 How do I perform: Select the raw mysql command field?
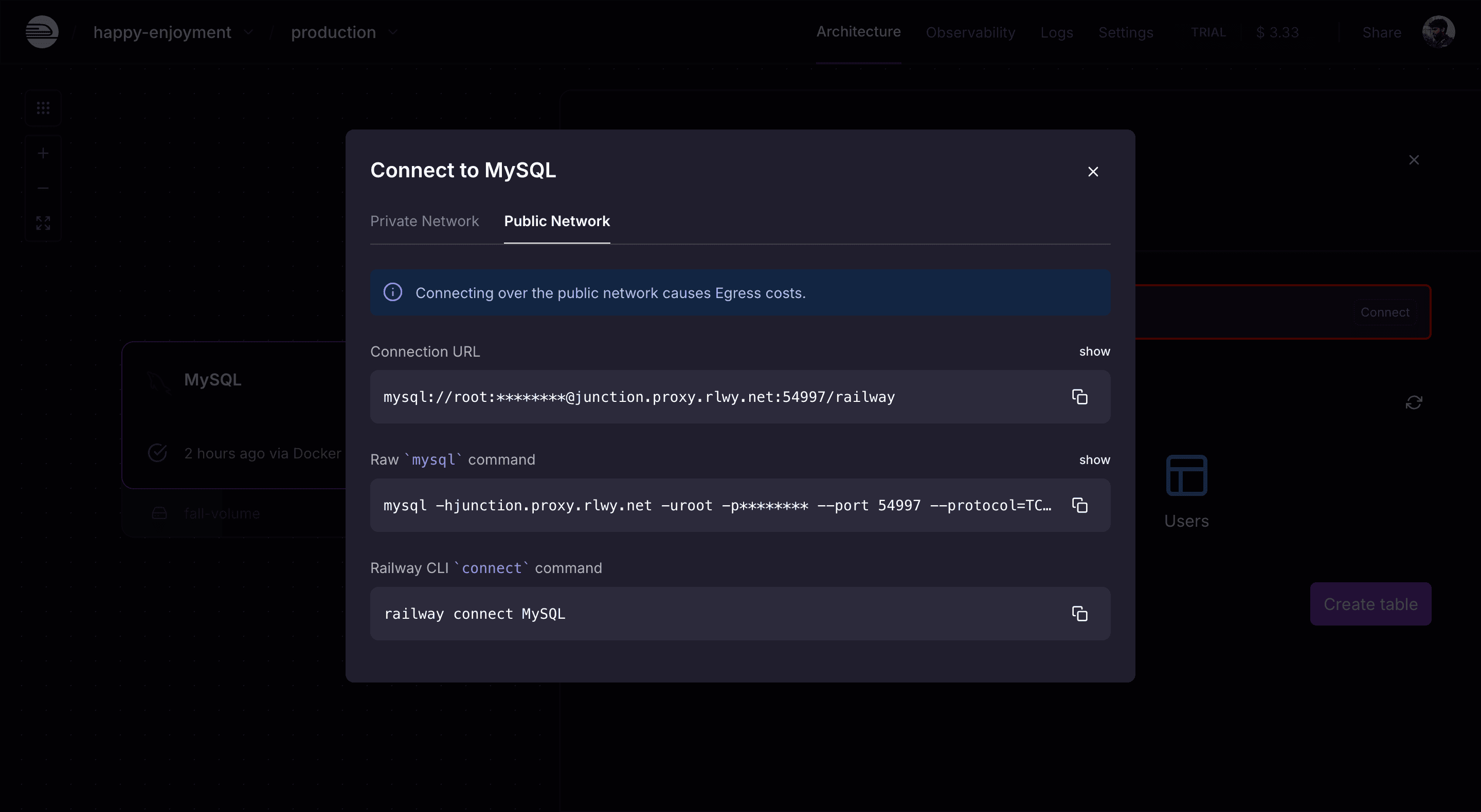740,505
